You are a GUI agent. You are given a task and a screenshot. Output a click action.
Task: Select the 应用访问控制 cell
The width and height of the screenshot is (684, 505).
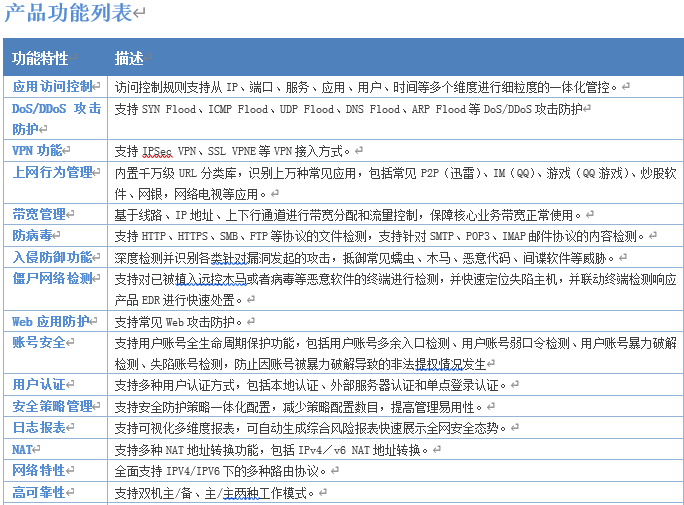pos(55,87)
